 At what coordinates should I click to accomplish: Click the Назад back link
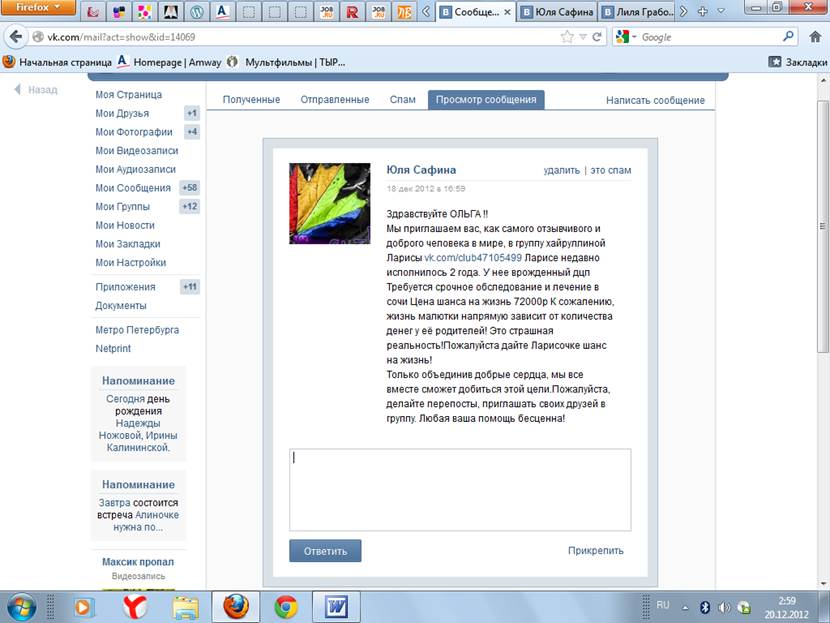point(36,89)
